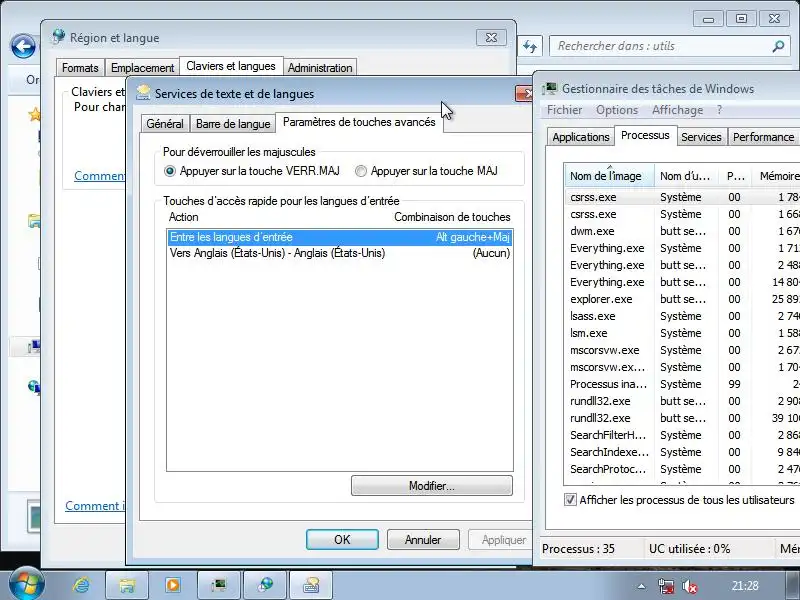The height and width of the screenshot is (600, 800).
Task: Select the dwm.exe process row
Action: click(683, 231)
